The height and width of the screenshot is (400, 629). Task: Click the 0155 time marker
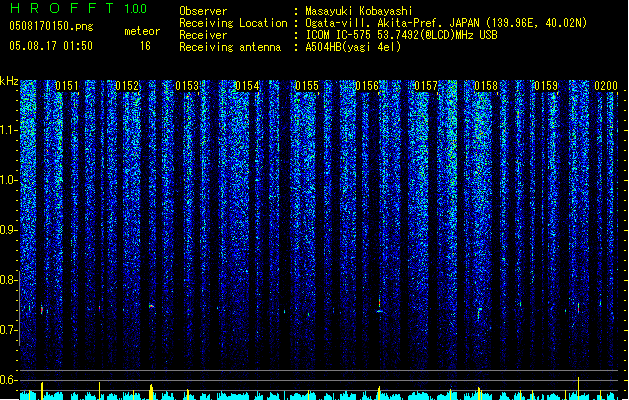click(307, 86)
